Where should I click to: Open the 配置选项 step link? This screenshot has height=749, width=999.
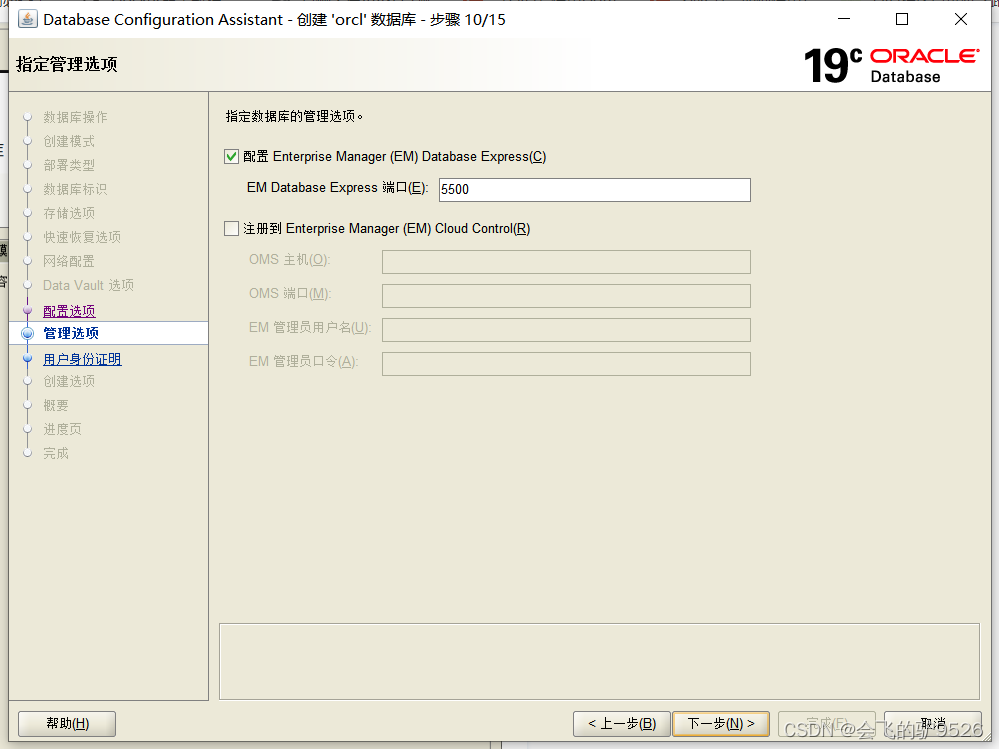click(71, 310)
